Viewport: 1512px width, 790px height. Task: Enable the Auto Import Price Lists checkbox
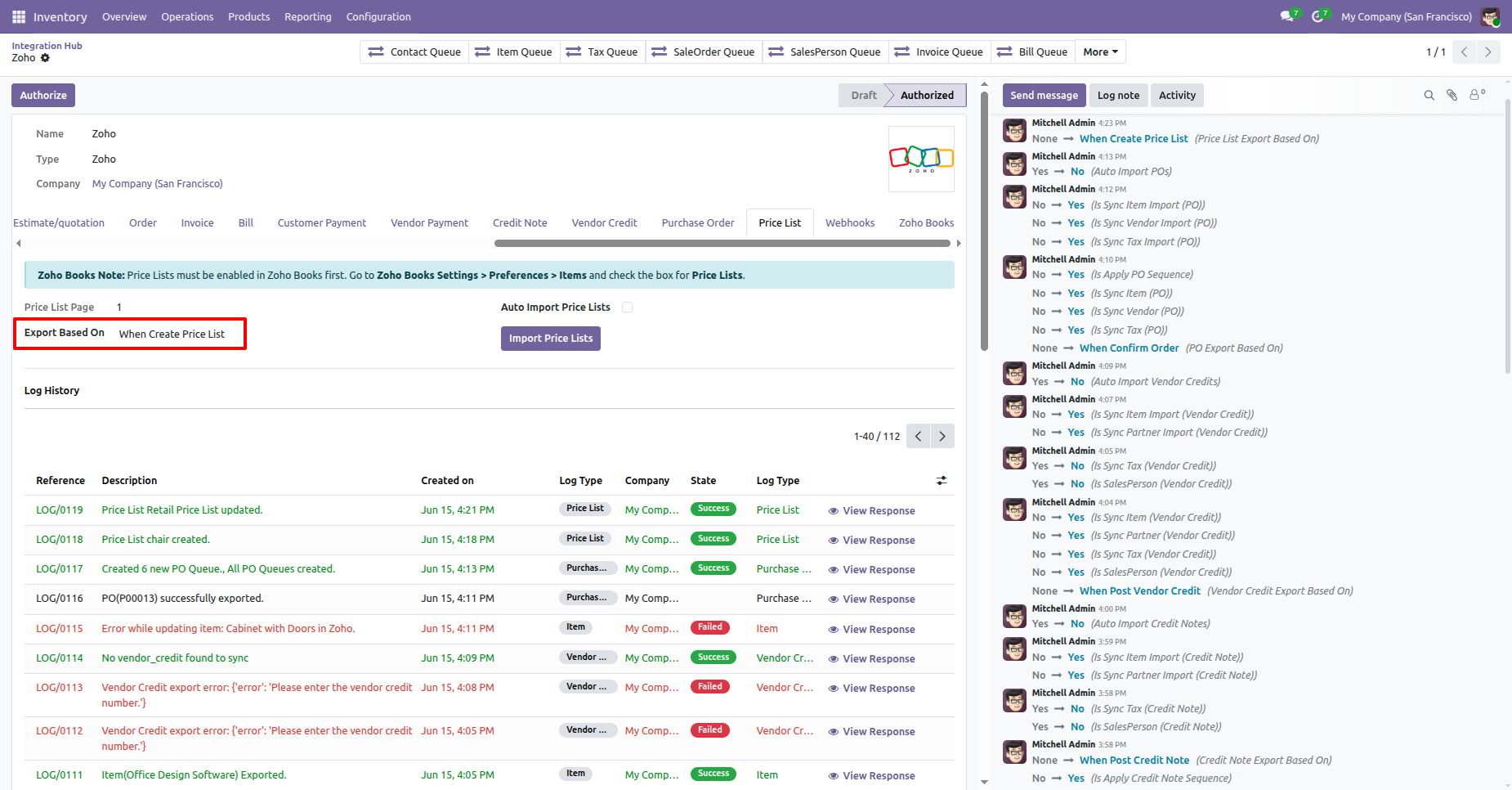pyautogui.click(x=627, y=307)
